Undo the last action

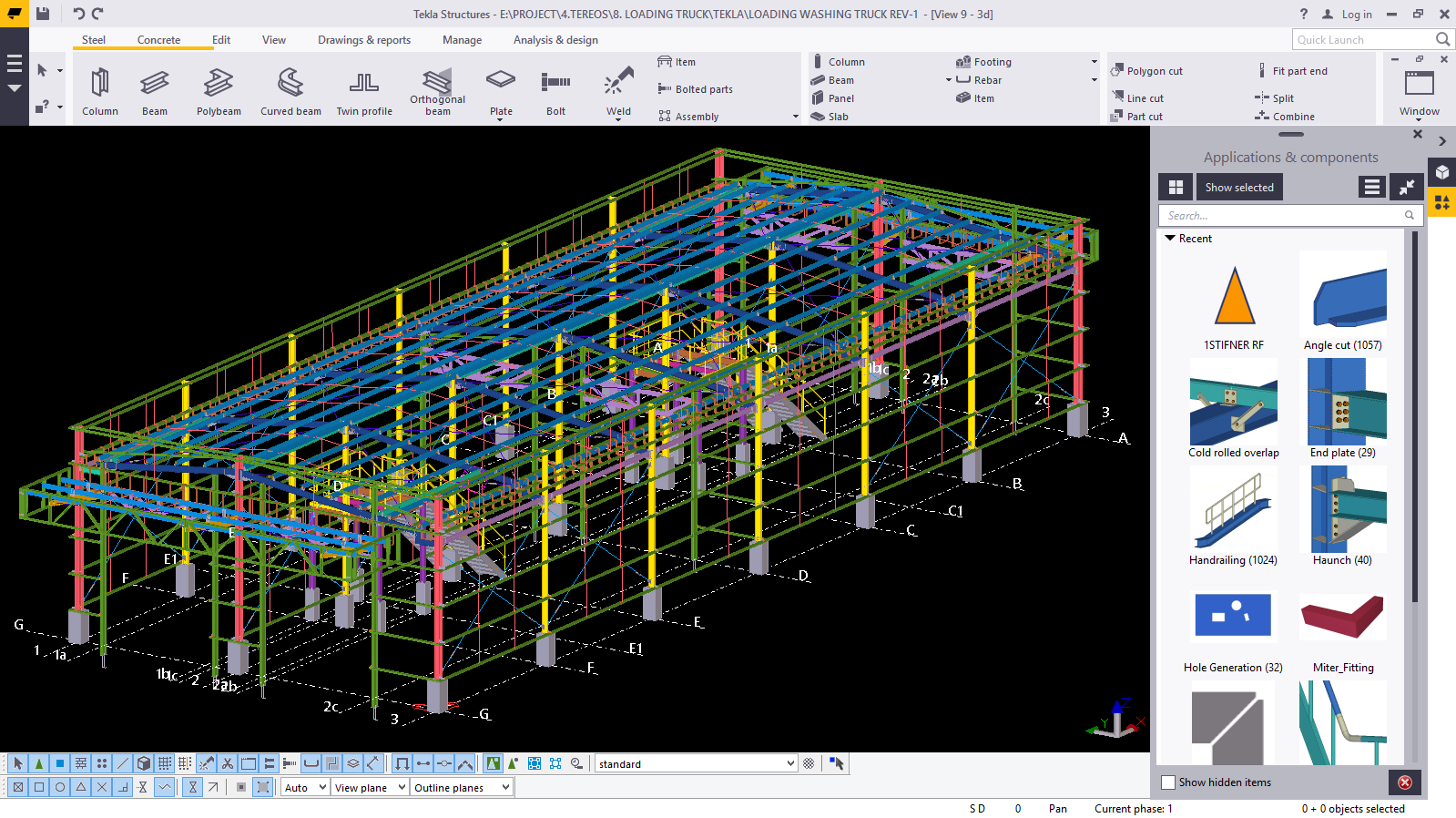click(x=79, y=14)
